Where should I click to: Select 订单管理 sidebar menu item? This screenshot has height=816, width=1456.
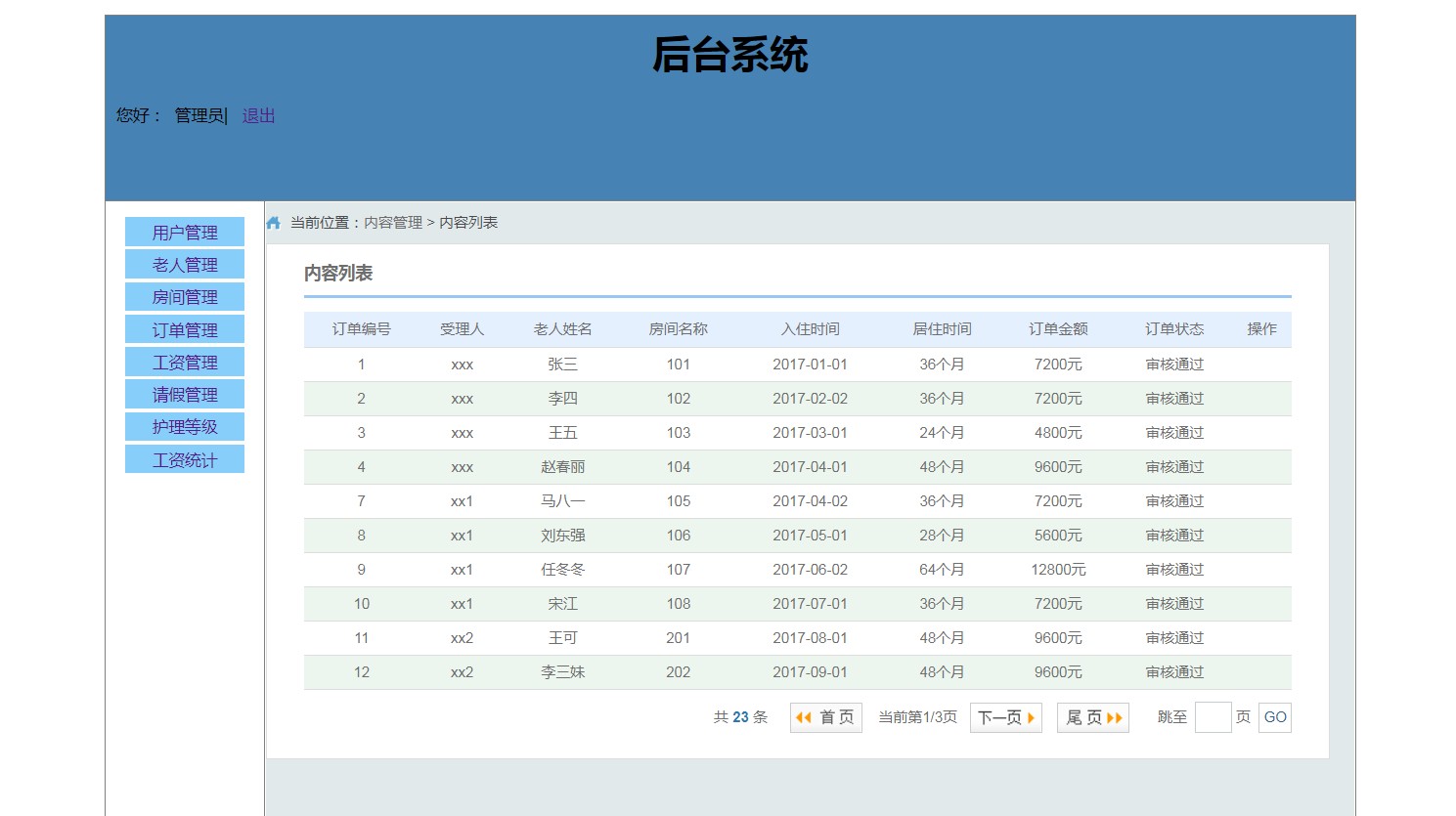coord(185,330)
